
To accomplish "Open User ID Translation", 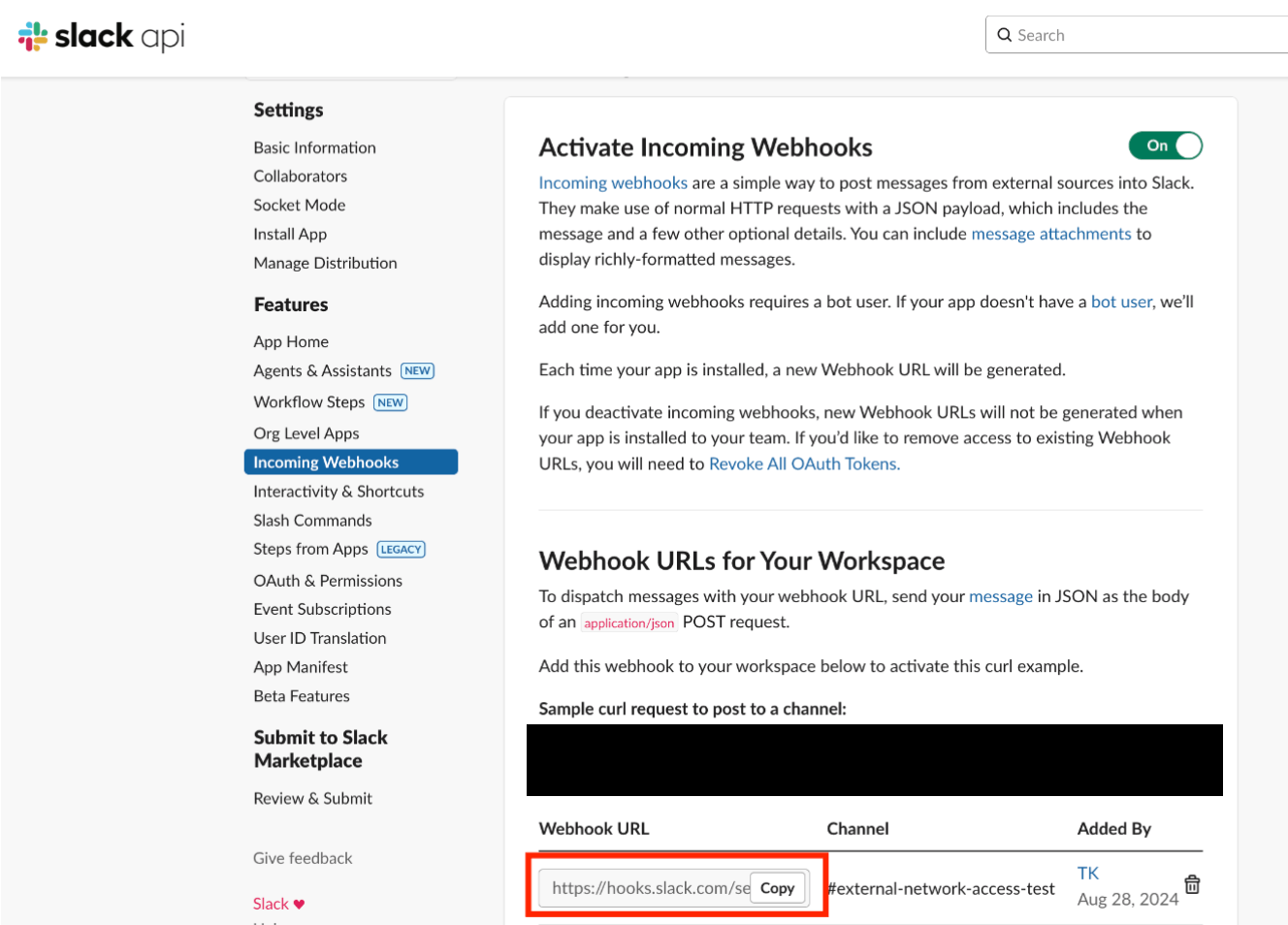I will 320,638.
